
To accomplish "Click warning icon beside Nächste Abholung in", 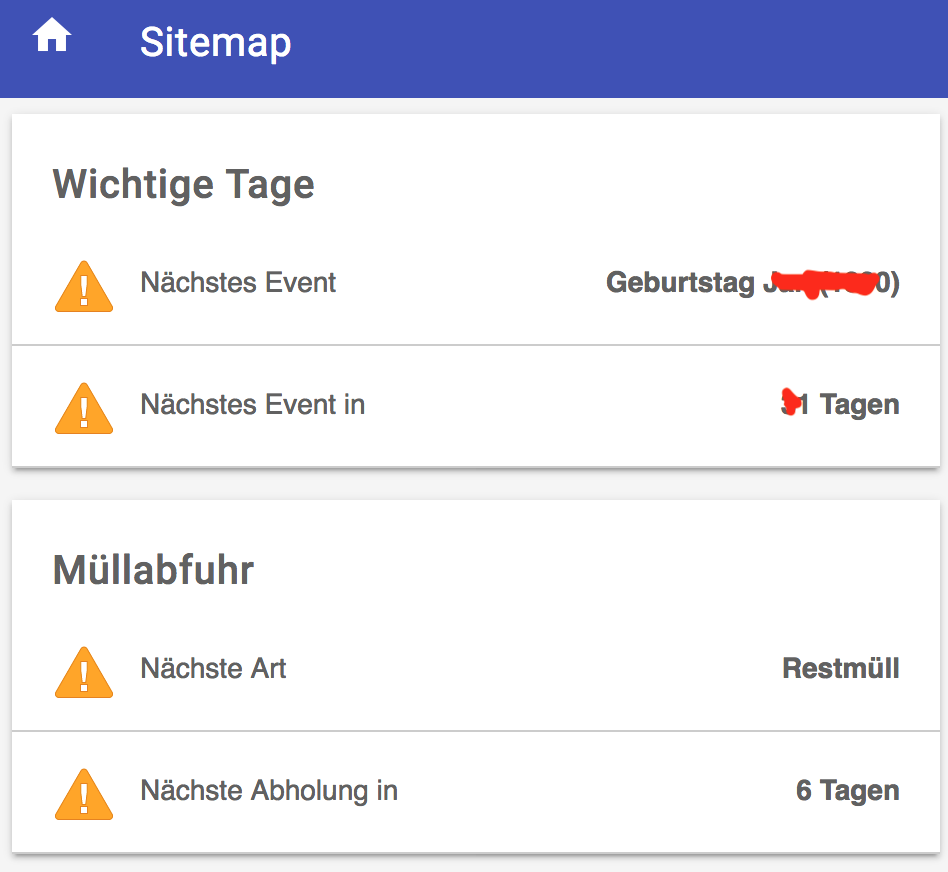I will [x=84, y=794].
